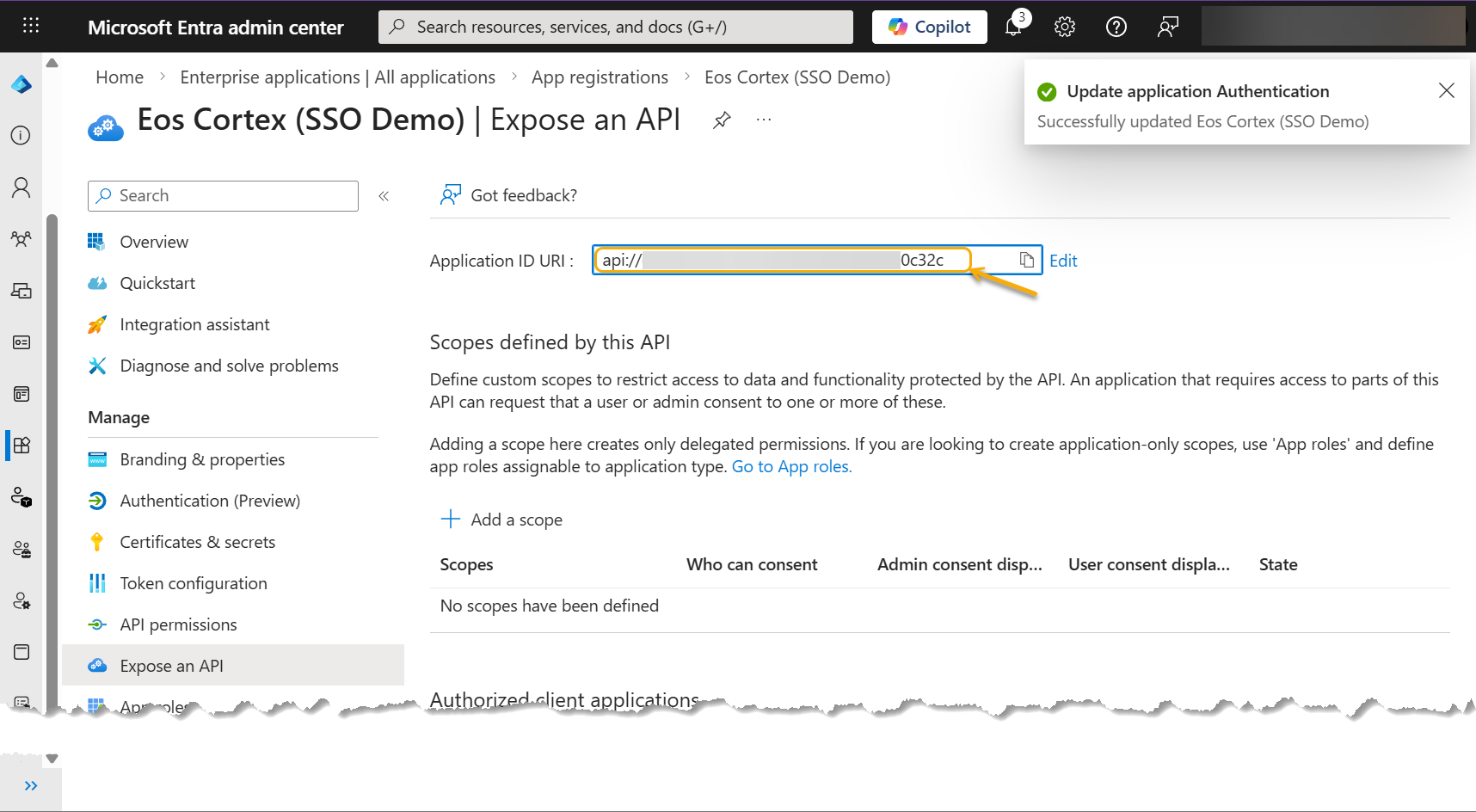
Task: Collapse the resource menu with double chevron
Action: pyautogui.click(x=384, y=196)
